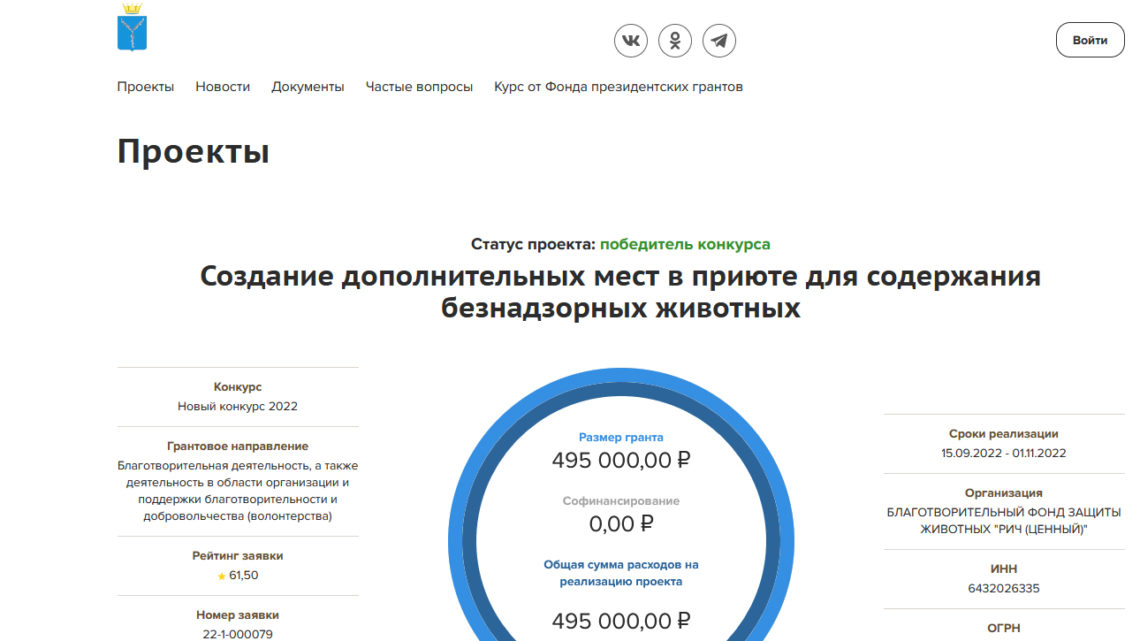1140x641 pixels.
Task: Click the Номер заявки label
Action: pos(238,616)
